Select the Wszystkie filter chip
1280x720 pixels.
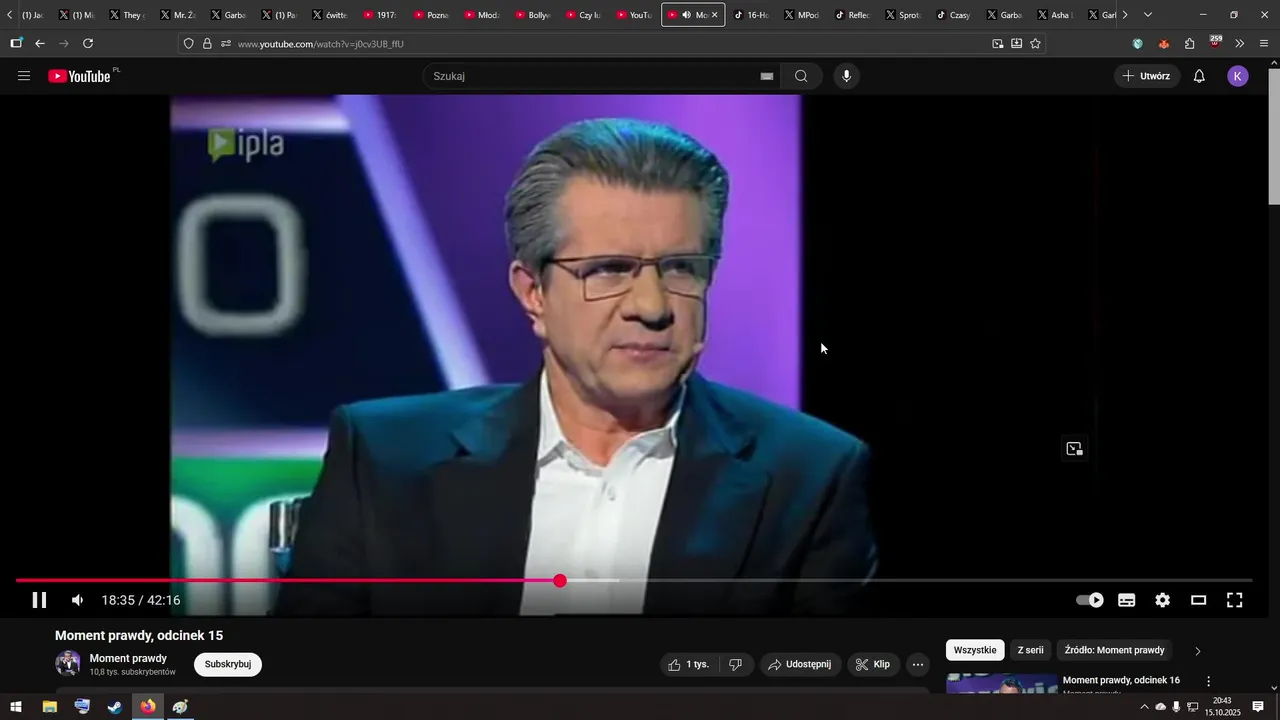click(975, 650)
